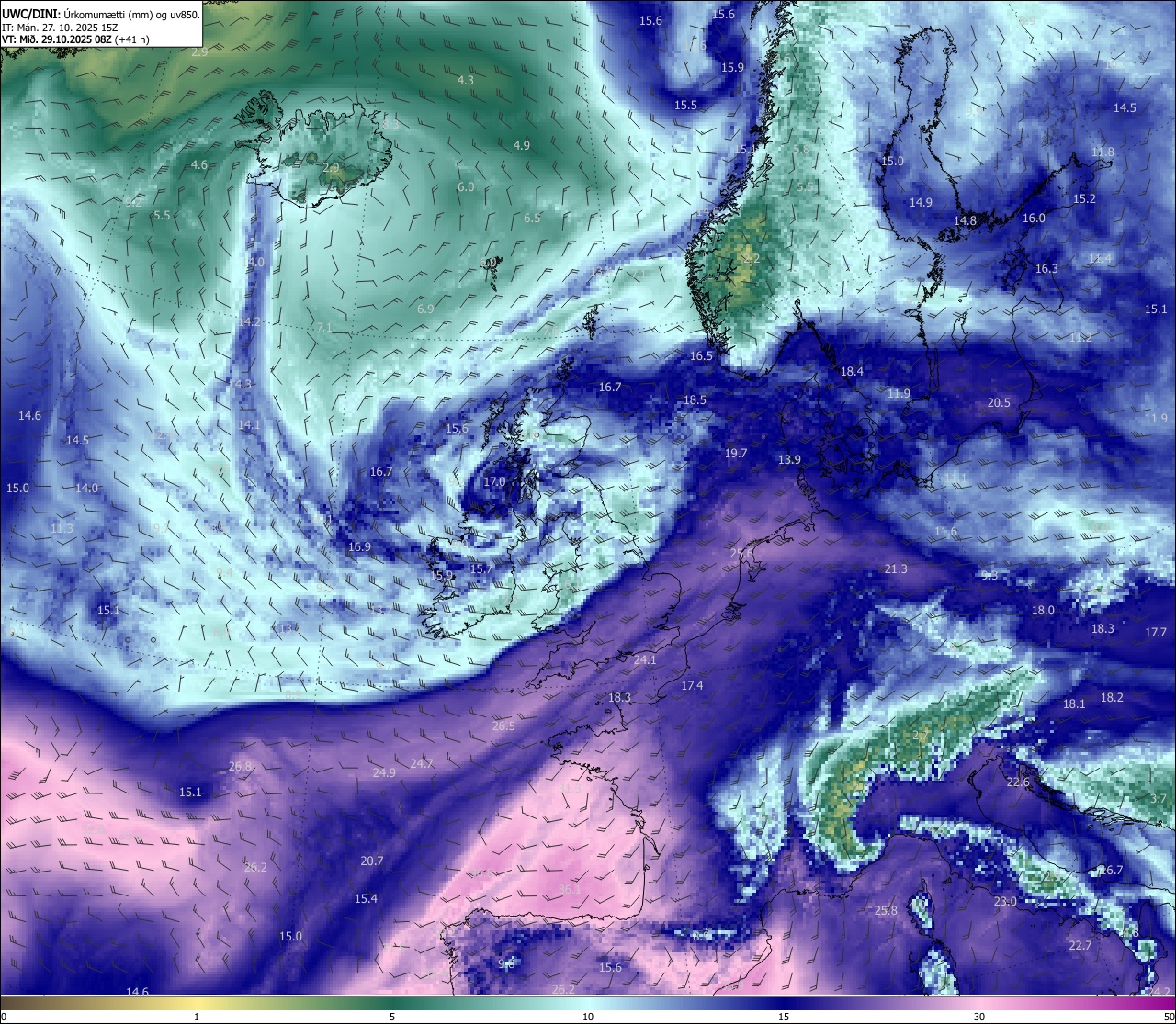Click the 18.2 map value
This screenshot has height=1024, width=1176.
point(1112,697)
